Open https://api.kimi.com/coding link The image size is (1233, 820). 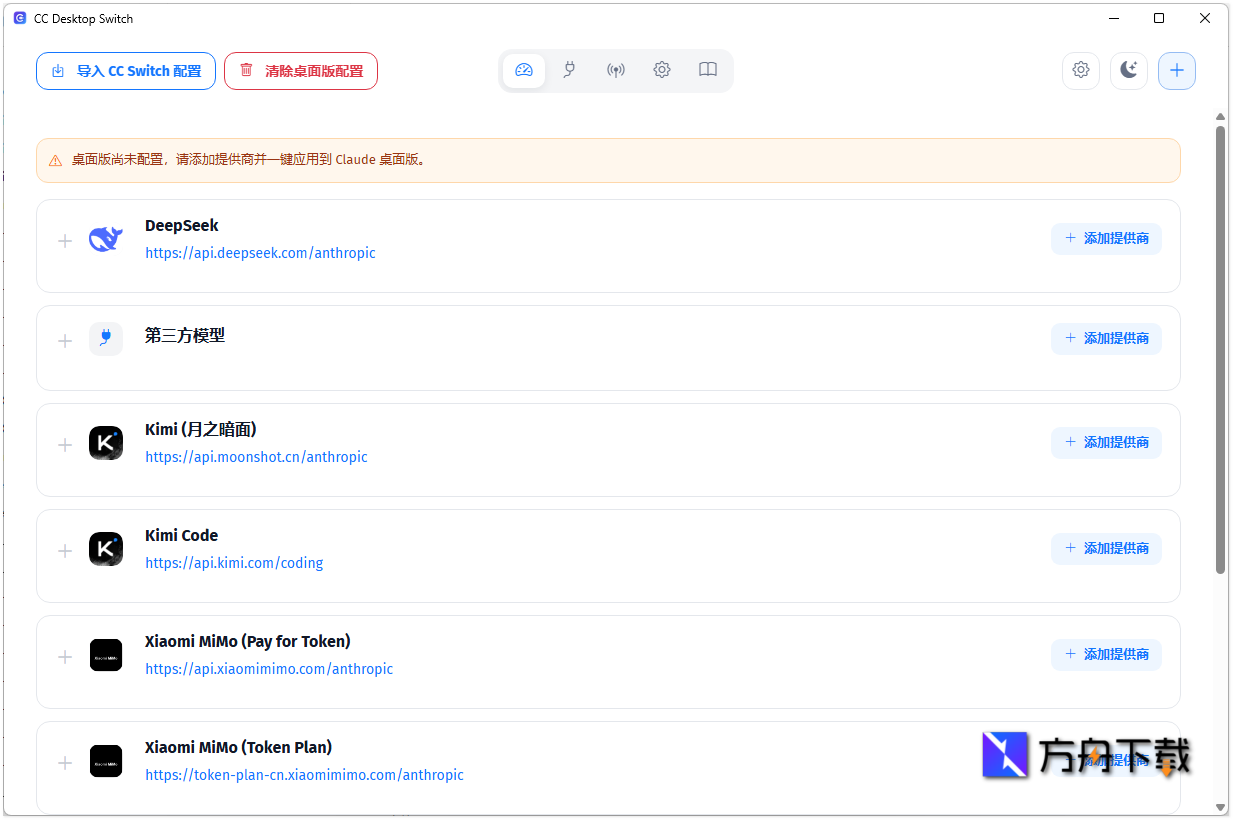coord(234,563)
